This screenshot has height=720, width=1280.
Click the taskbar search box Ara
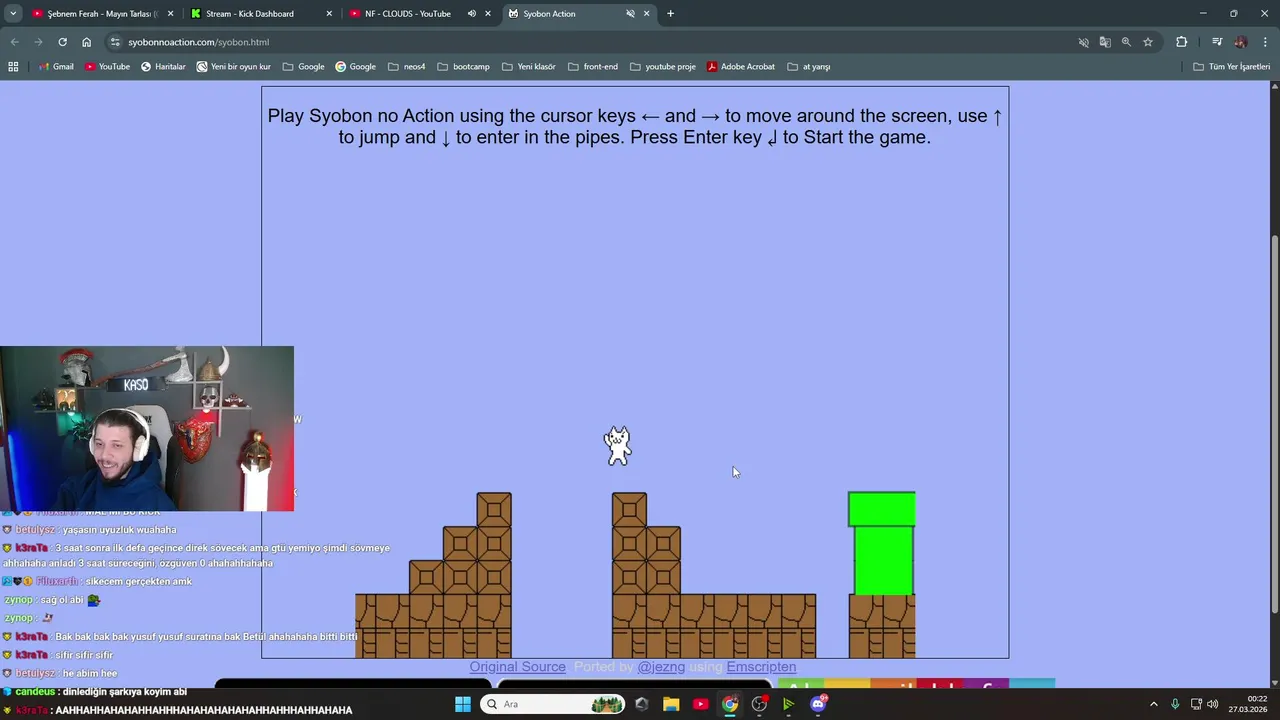[x=553, y=704]
